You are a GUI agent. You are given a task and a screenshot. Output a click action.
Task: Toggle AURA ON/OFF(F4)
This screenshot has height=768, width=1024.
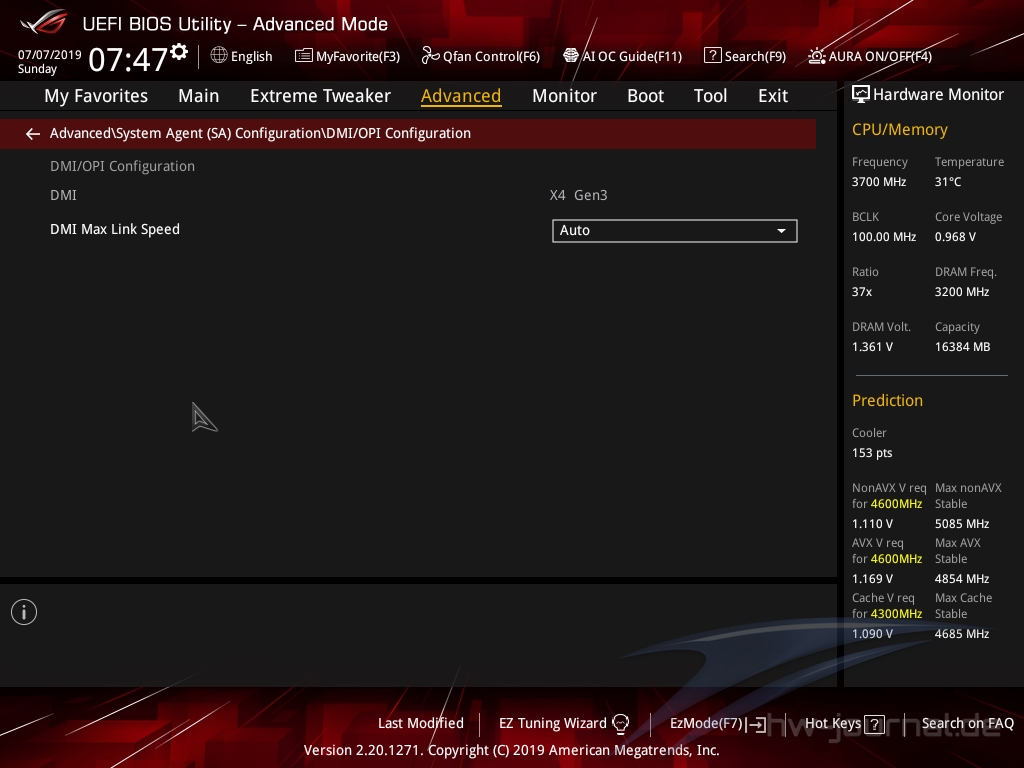point(870,56)
